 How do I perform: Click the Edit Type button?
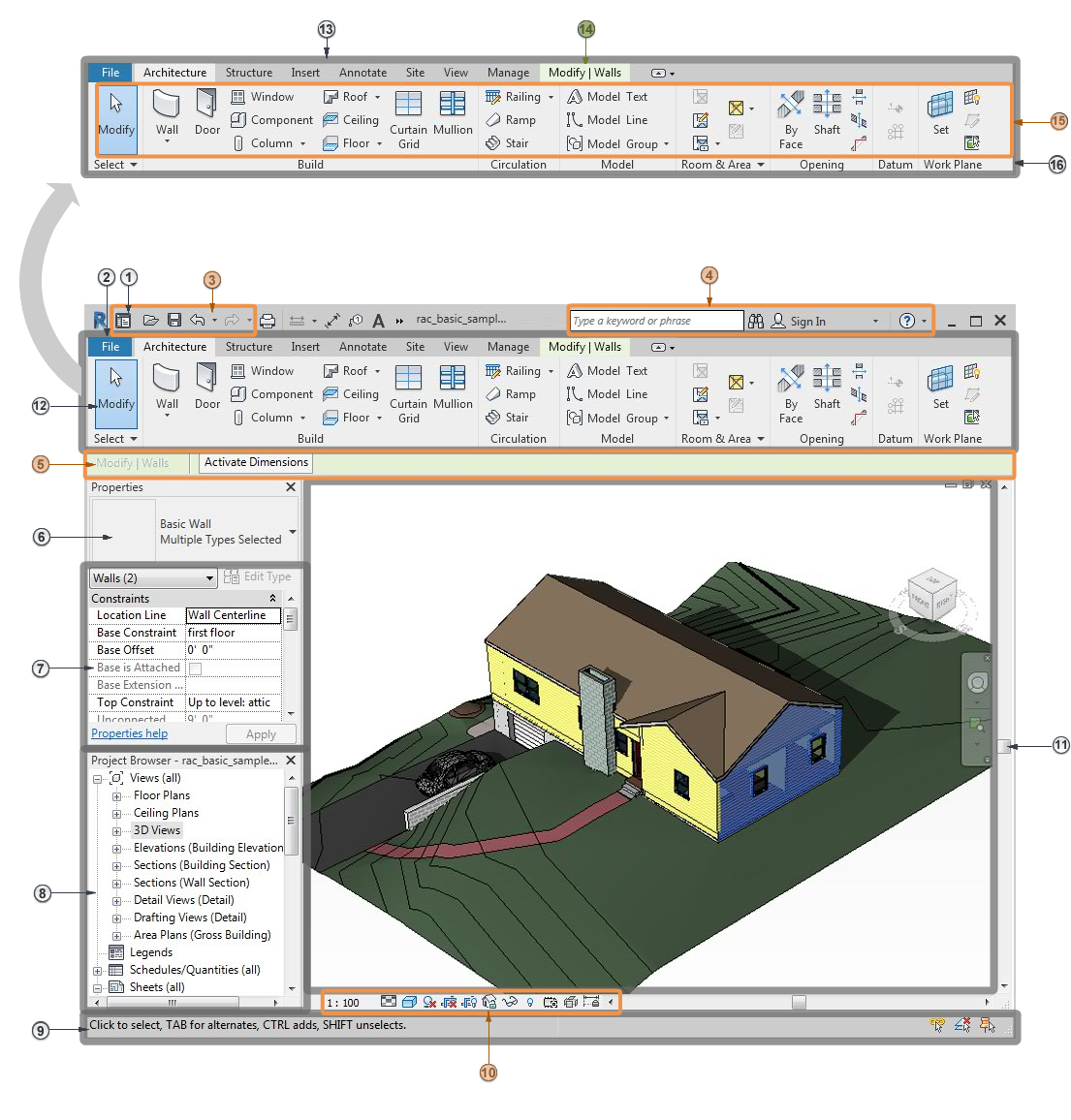click(x=257, y=576)
